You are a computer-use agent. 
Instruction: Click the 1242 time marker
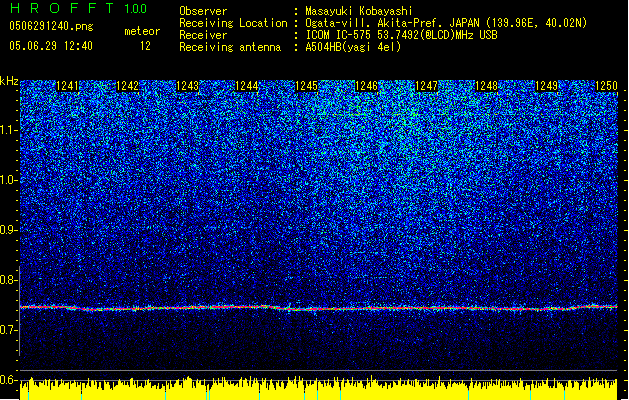pos(127,86)
